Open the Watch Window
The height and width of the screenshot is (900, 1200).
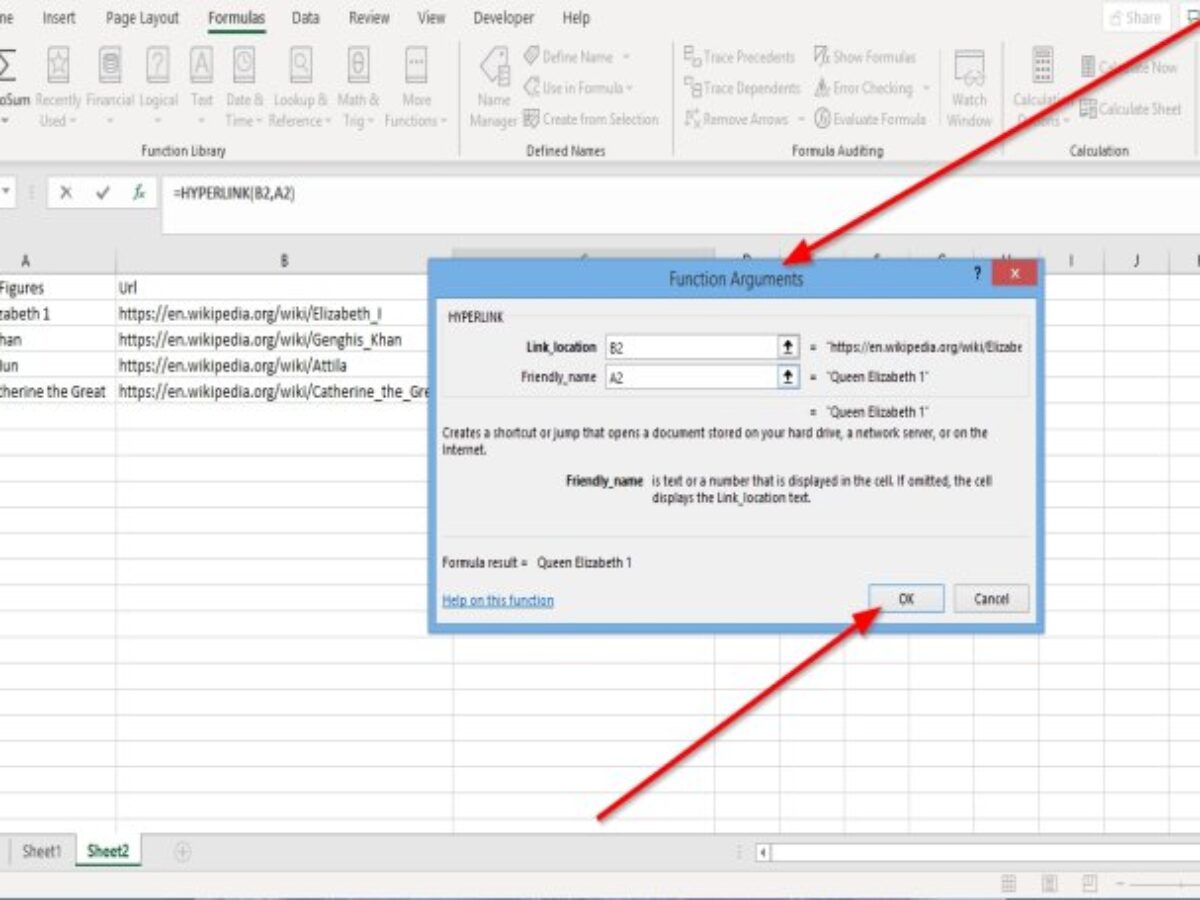pos(968,88)
